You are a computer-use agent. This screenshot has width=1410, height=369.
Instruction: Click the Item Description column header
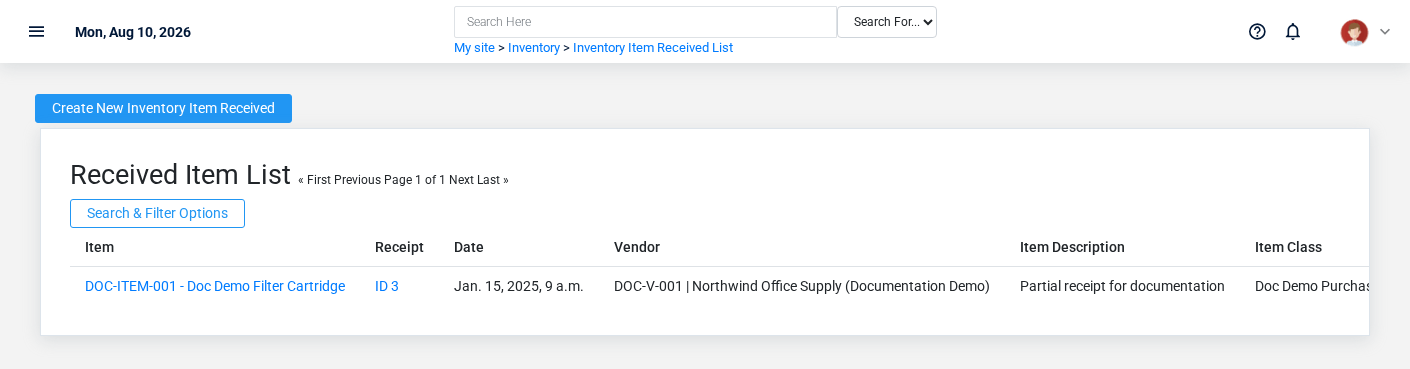point(1072,247)
